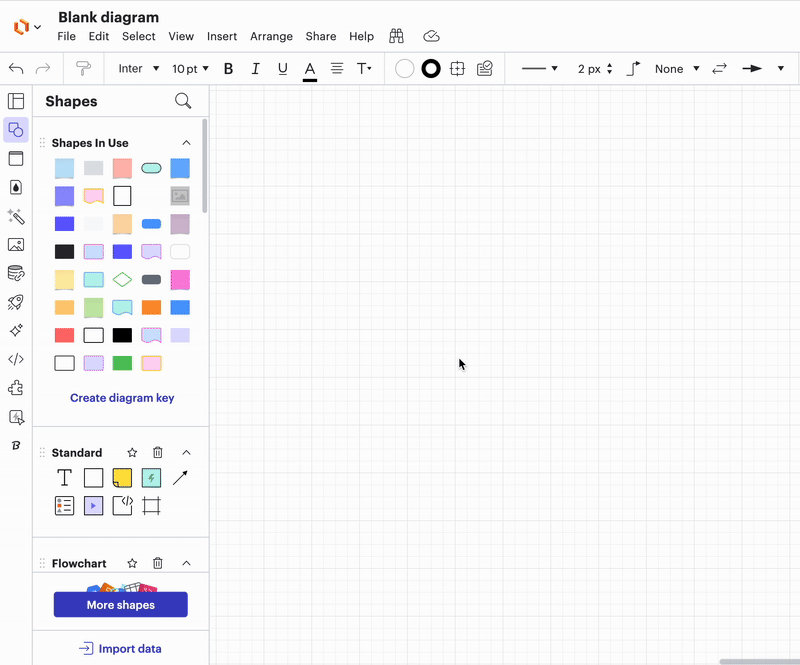This screenshot has height=665, width=800.
Task: Open the 10 pt font size dropdown
Action: [x=190, y=68]
